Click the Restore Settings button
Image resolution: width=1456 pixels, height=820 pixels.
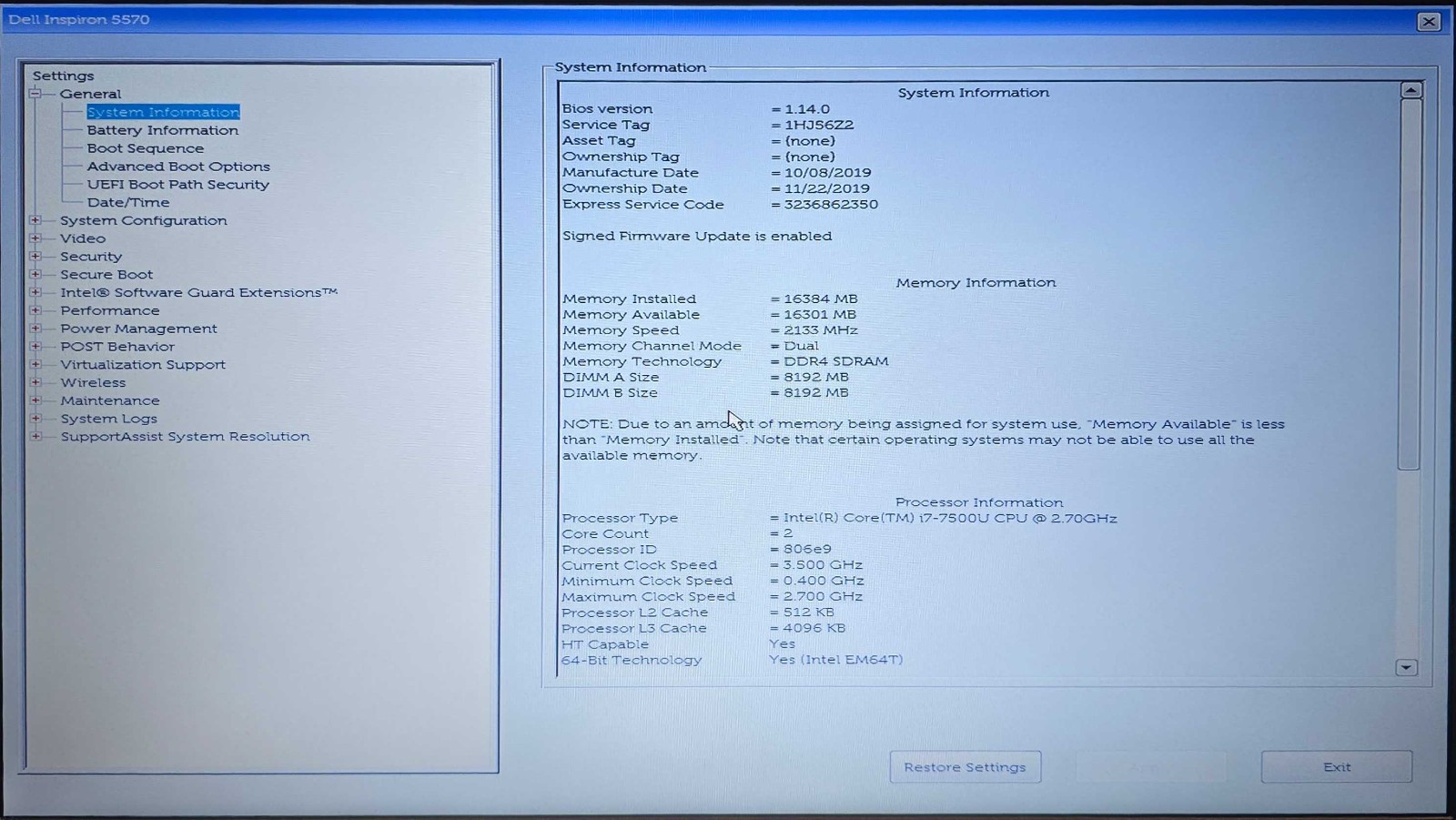coord(965,767)
